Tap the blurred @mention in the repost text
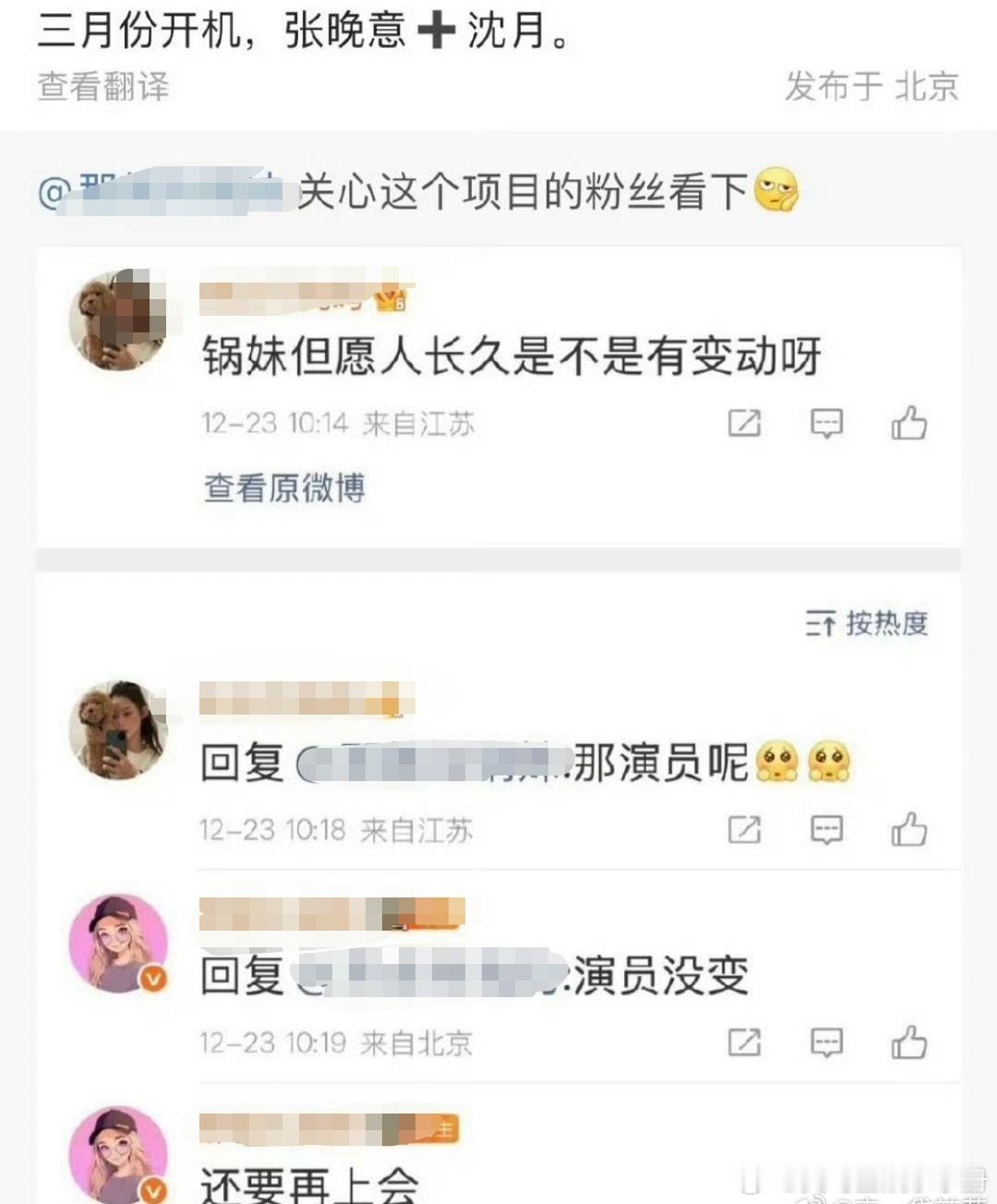 pyautogui.click(x=161, y=192)
